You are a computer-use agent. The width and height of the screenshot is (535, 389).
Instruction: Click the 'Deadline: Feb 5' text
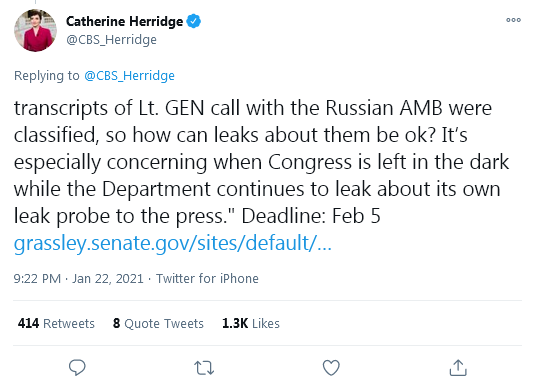click(311, 216)
